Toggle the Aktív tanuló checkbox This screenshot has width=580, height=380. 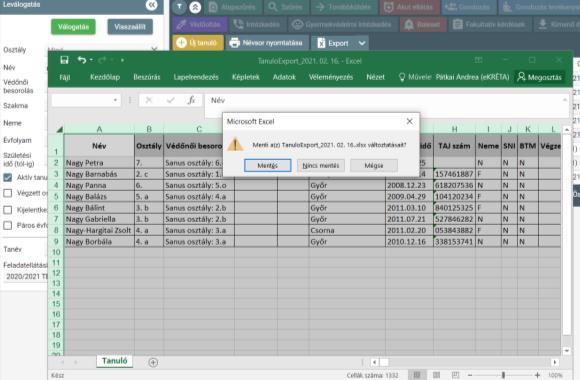click(x=7, y=177)
